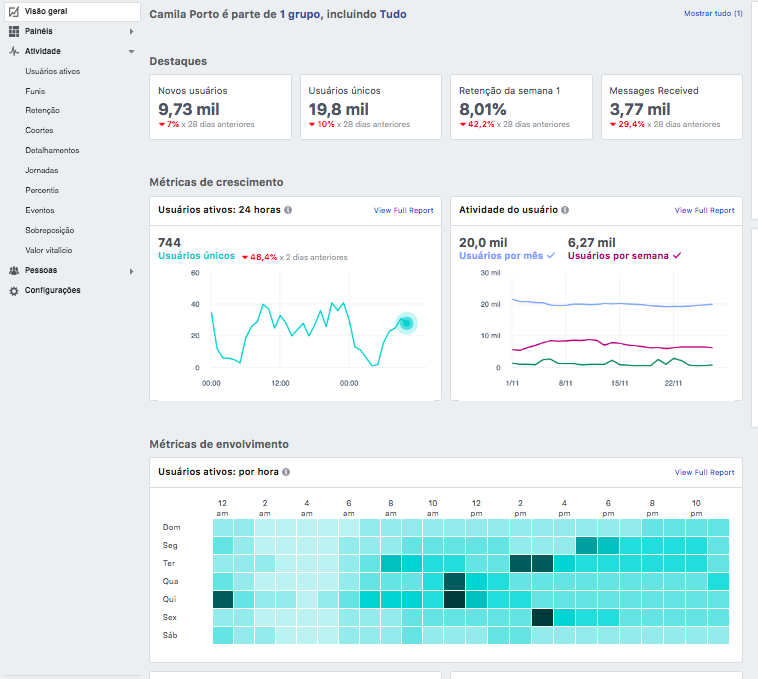758x679 pixels.
Task: Open Funis in sidebar
Action: tap(35, 91)
